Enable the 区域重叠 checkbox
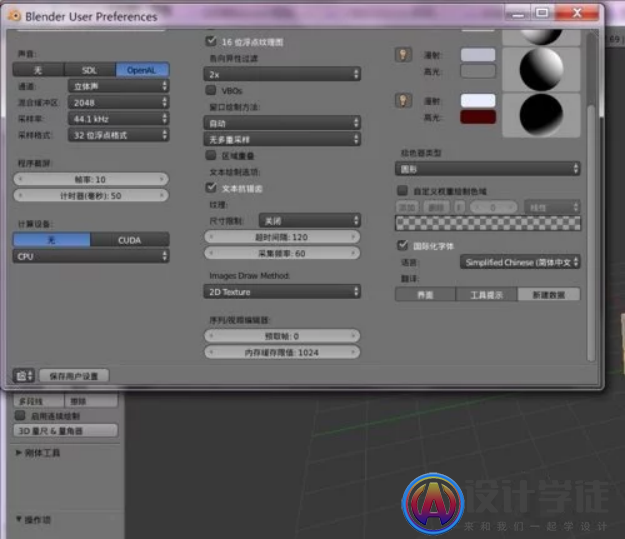625x539 pixels. (x=211, y=155)
